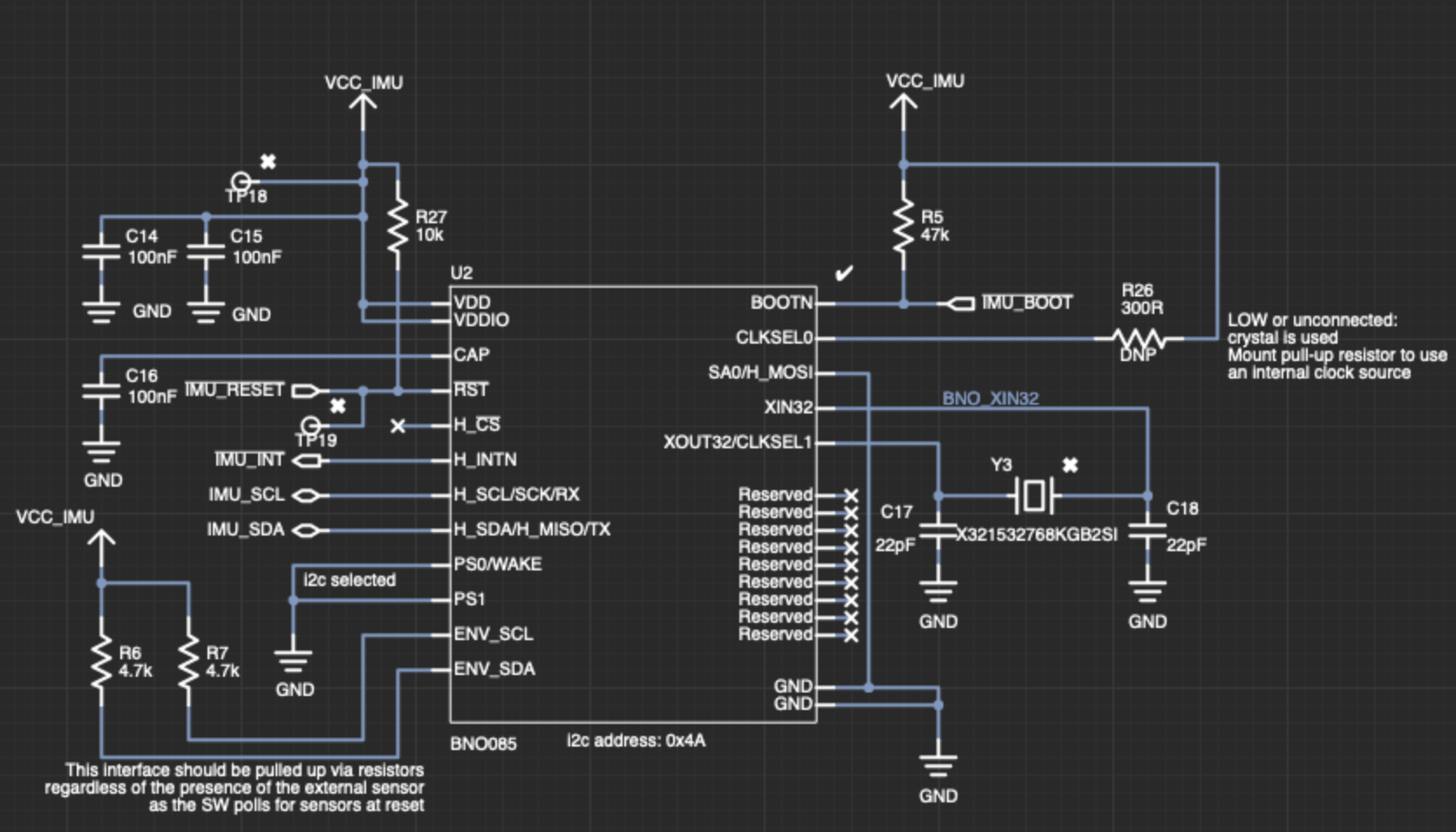
Task: Click the IMU_RESET port symbol
Action: [x=306, y=391]
